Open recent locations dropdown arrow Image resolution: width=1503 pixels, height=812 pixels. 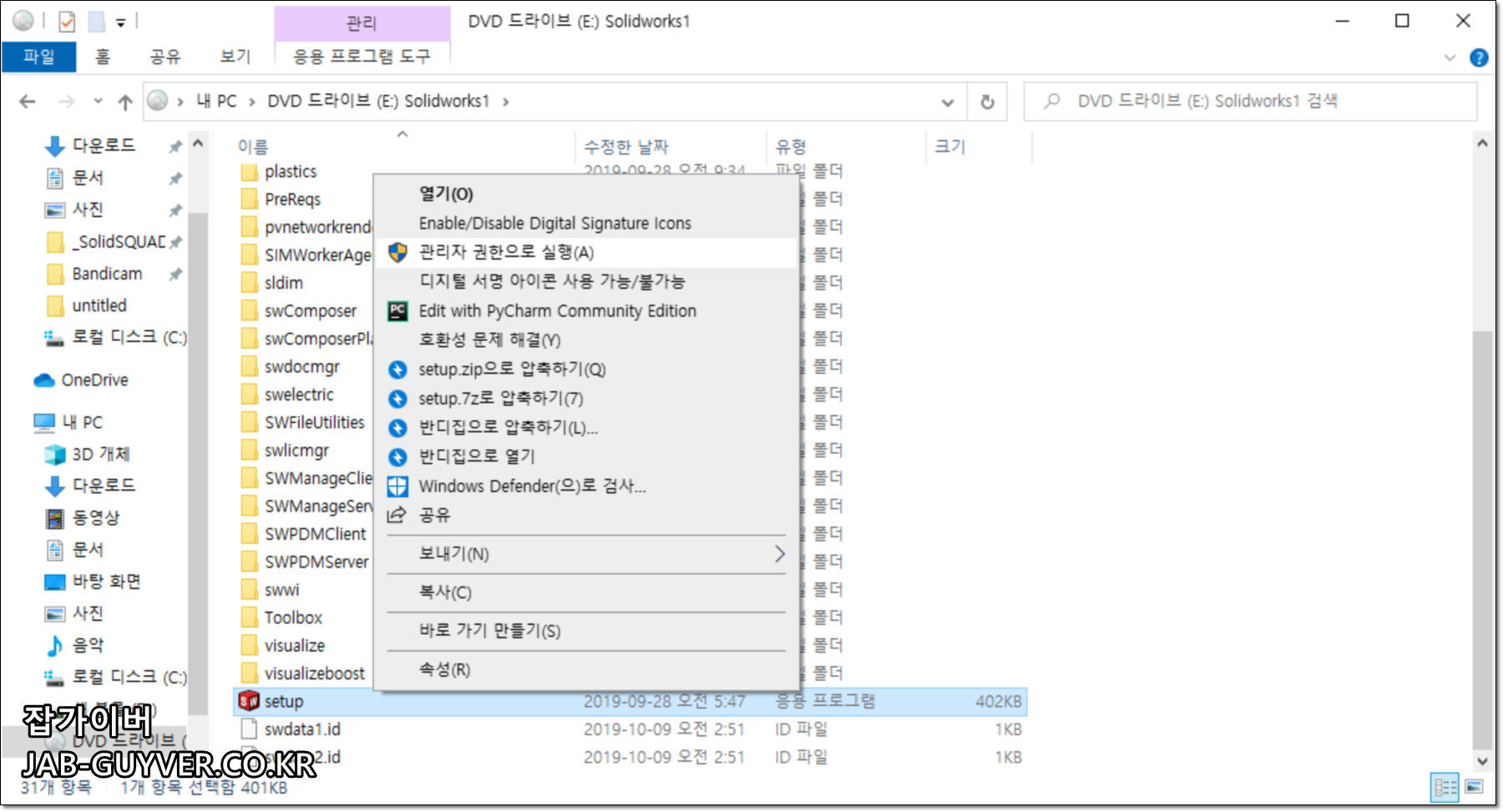coord(98,102)
